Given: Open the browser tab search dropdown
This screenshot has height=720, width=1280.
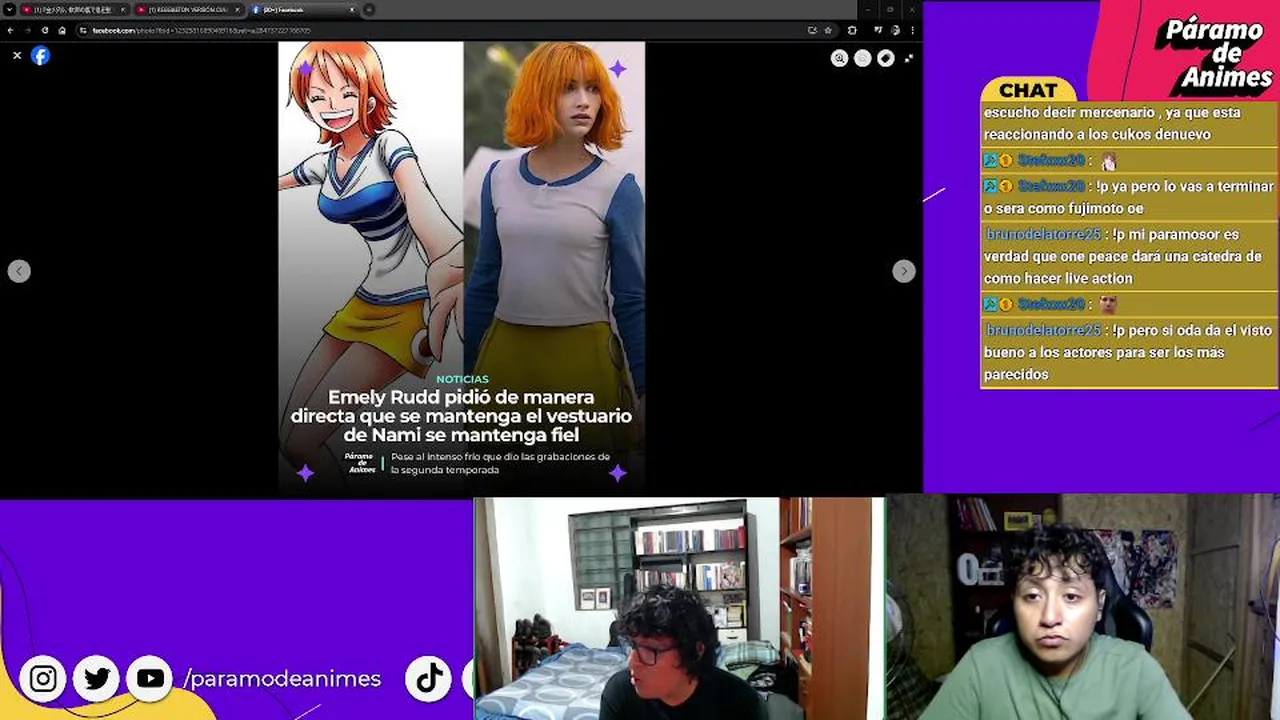Looking at the screenshot, I should tap(9, 9).
